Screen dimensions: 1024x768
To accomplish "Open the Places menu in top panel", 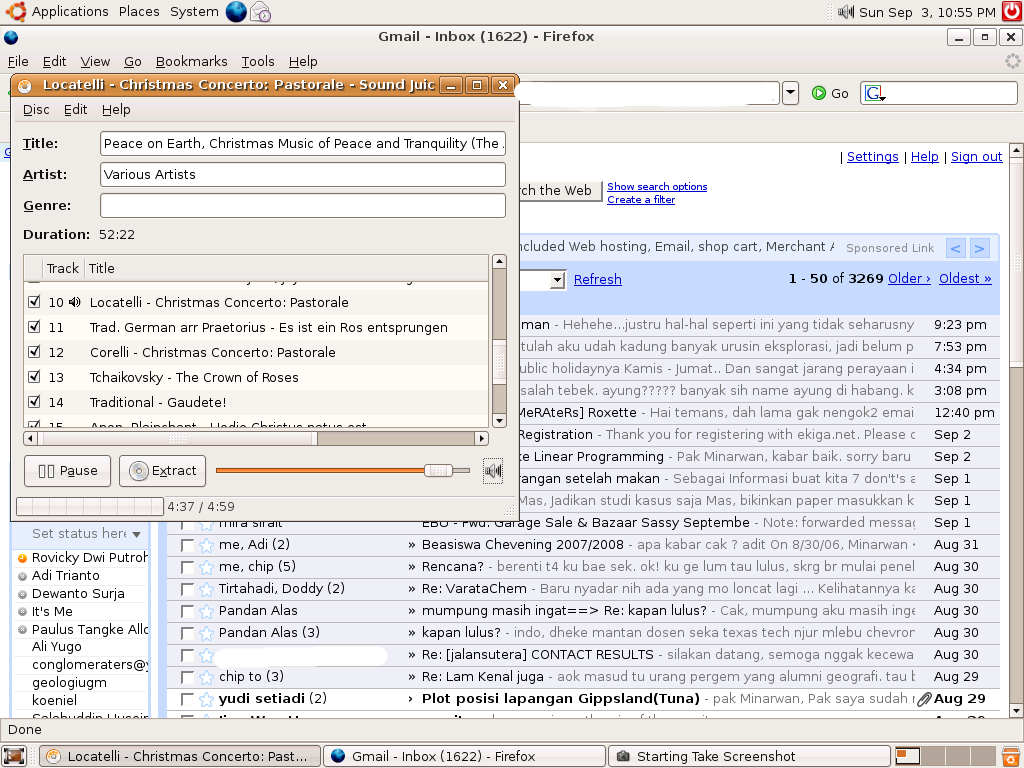I will 139,12.
